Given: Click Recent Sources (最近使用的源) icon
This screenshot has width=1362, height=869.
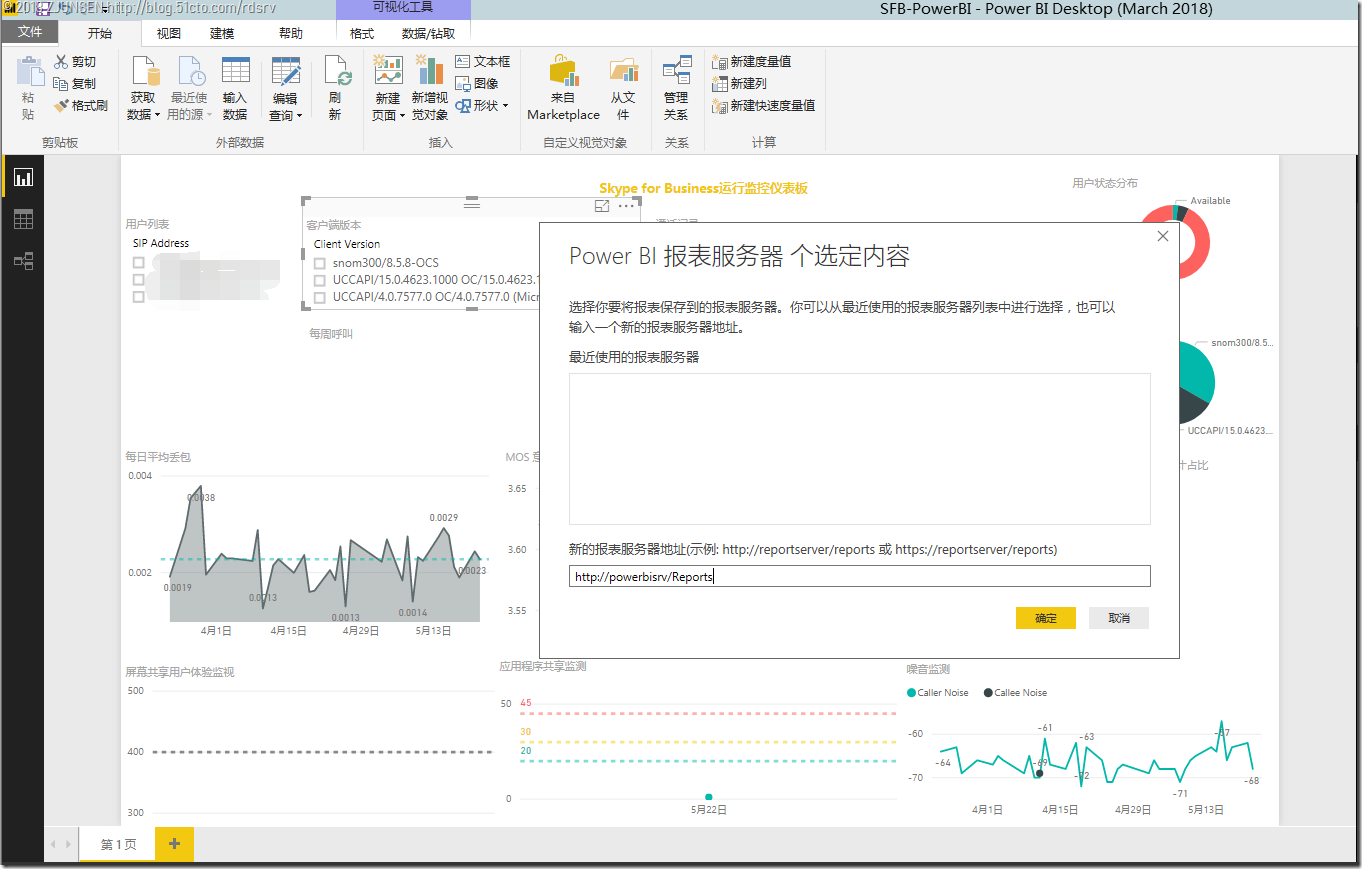Looking at the screenshot, I should [192, 72].
